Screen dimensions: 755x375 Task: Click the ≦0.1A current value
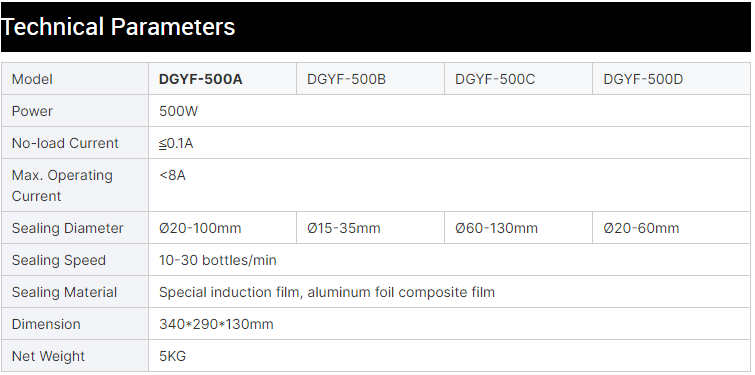(176, 143)
